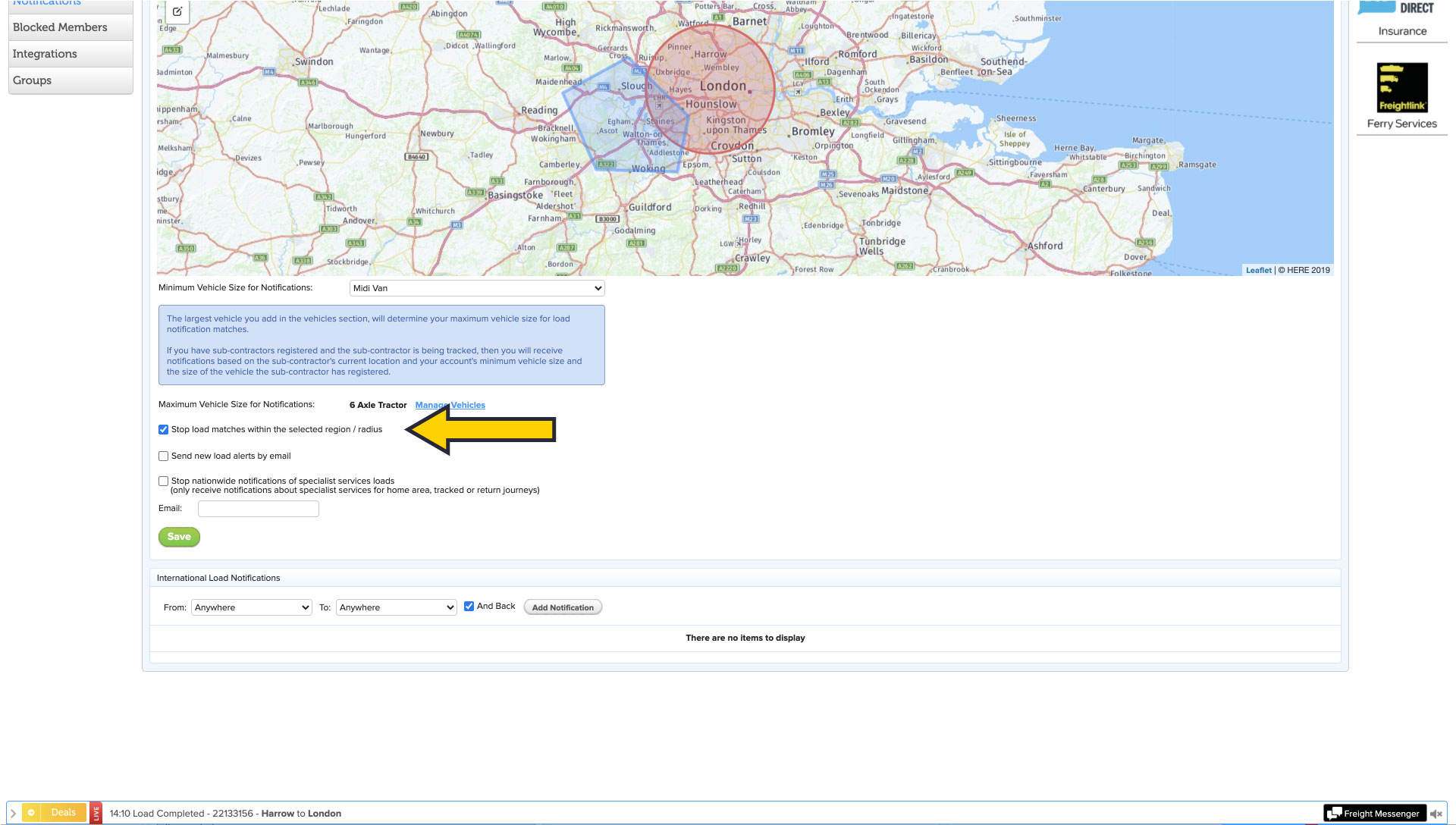Enable Send new load alerts by email
Screen dimensions: 1456x825
tap(163, 456)
